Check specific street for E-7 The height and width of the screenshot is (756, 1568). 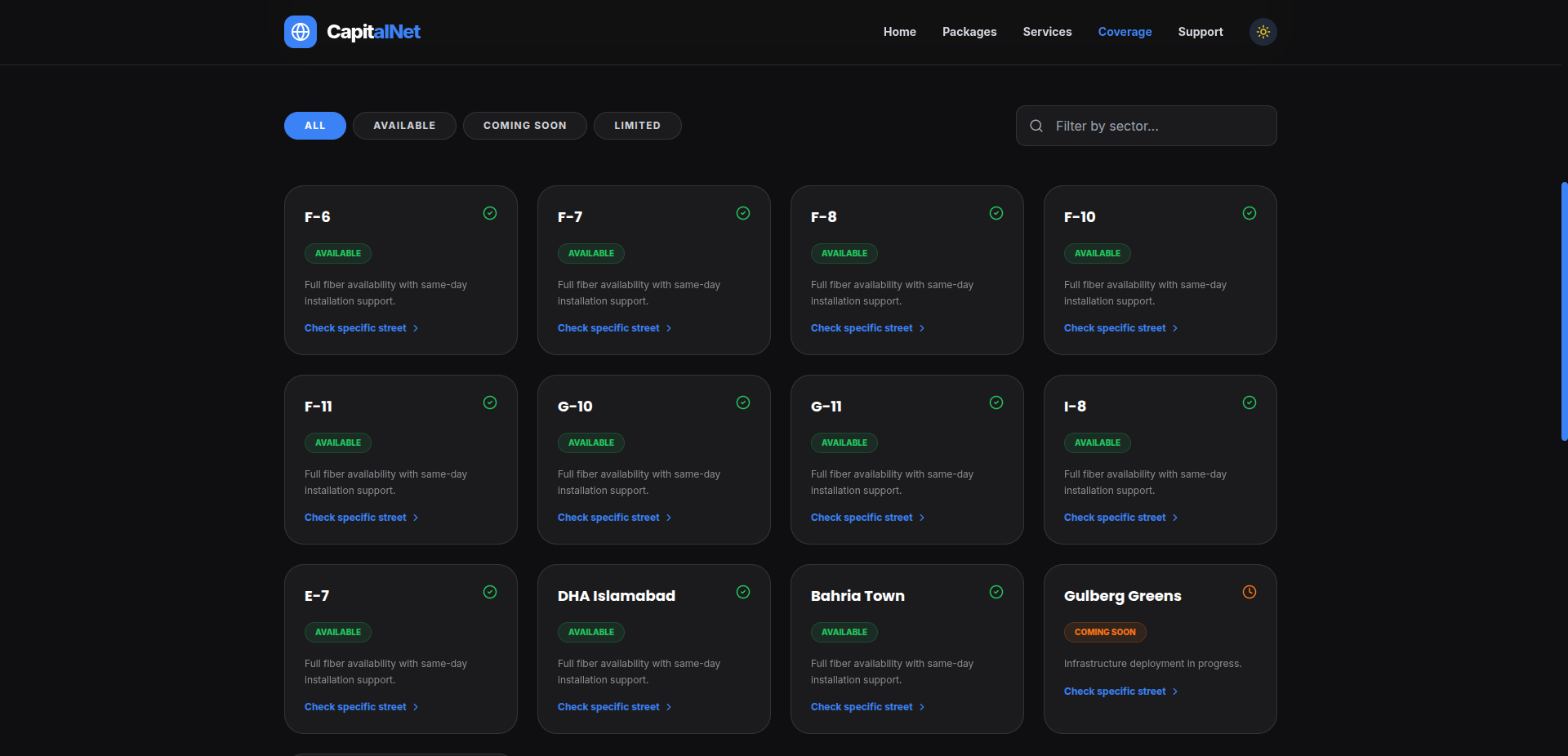coord(362,707)
